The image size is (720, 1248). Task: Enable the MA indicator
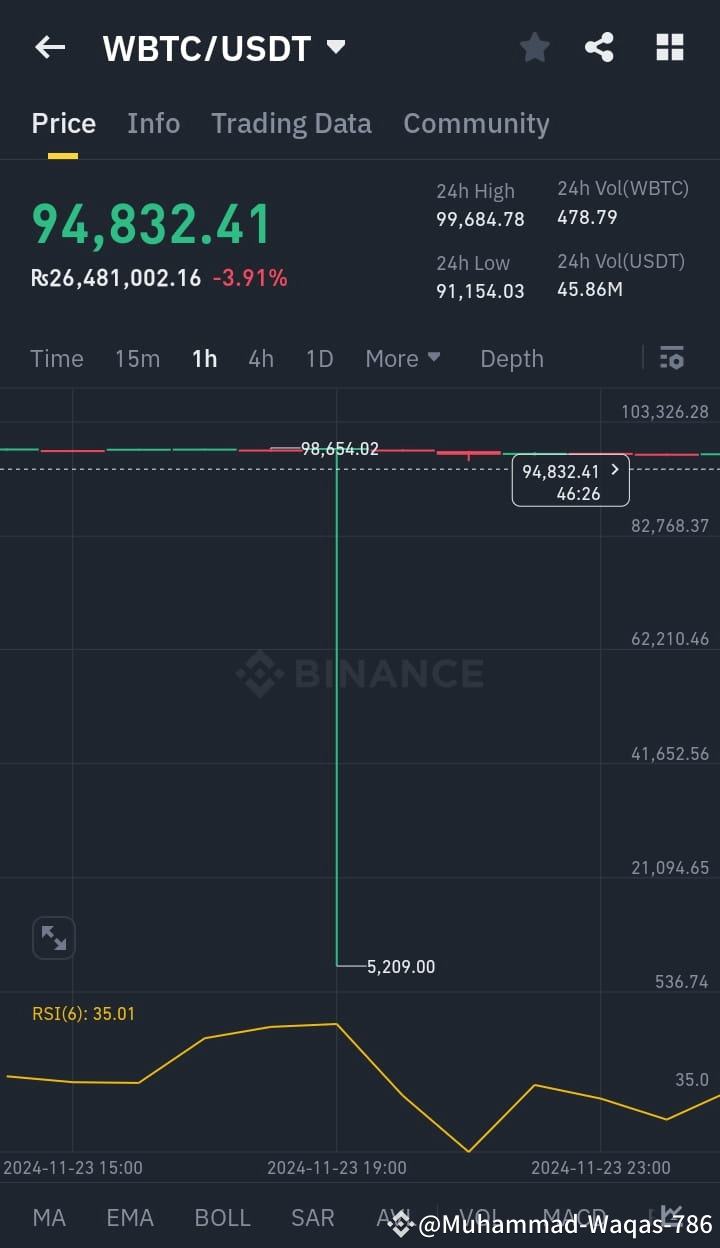[49, 1217]
